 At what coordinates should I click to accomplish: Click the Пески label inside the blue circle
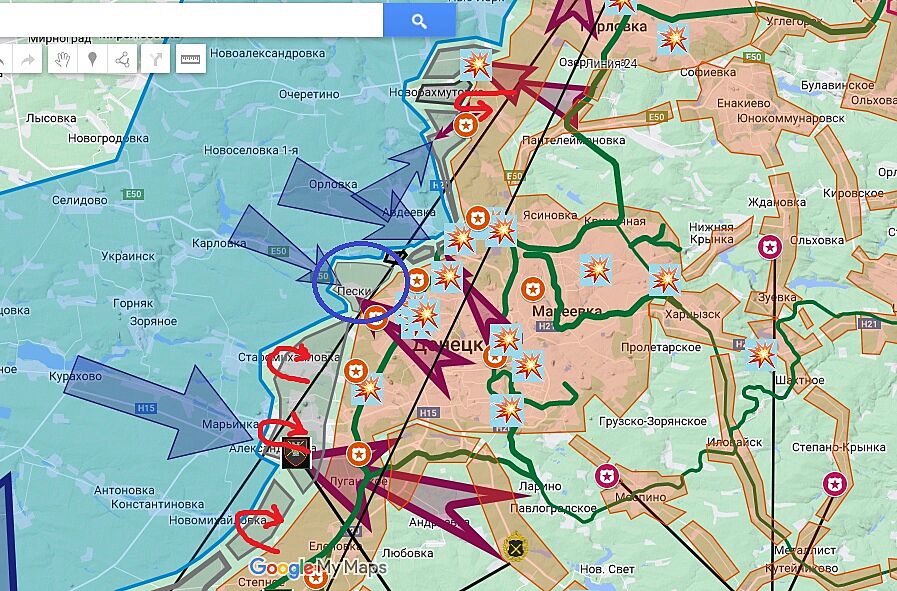pyautogui.click(x=354, y=292)
